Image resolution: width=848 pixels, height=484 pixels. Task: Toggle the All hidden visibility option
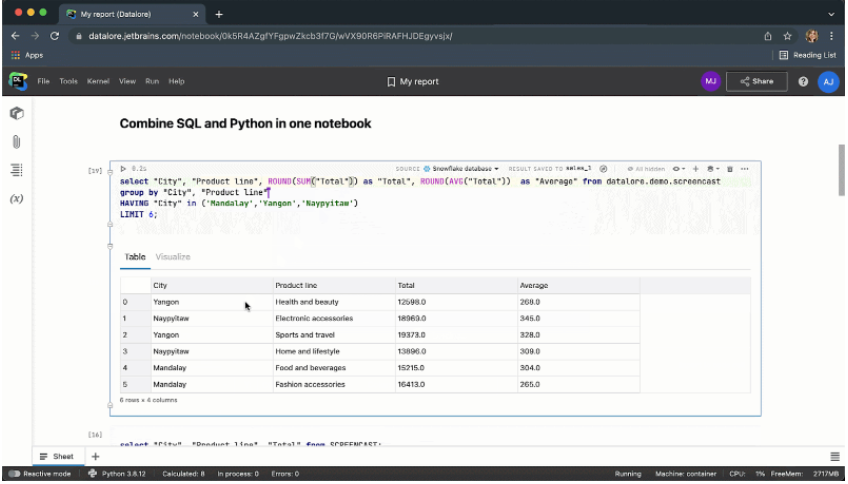point(644,169)
